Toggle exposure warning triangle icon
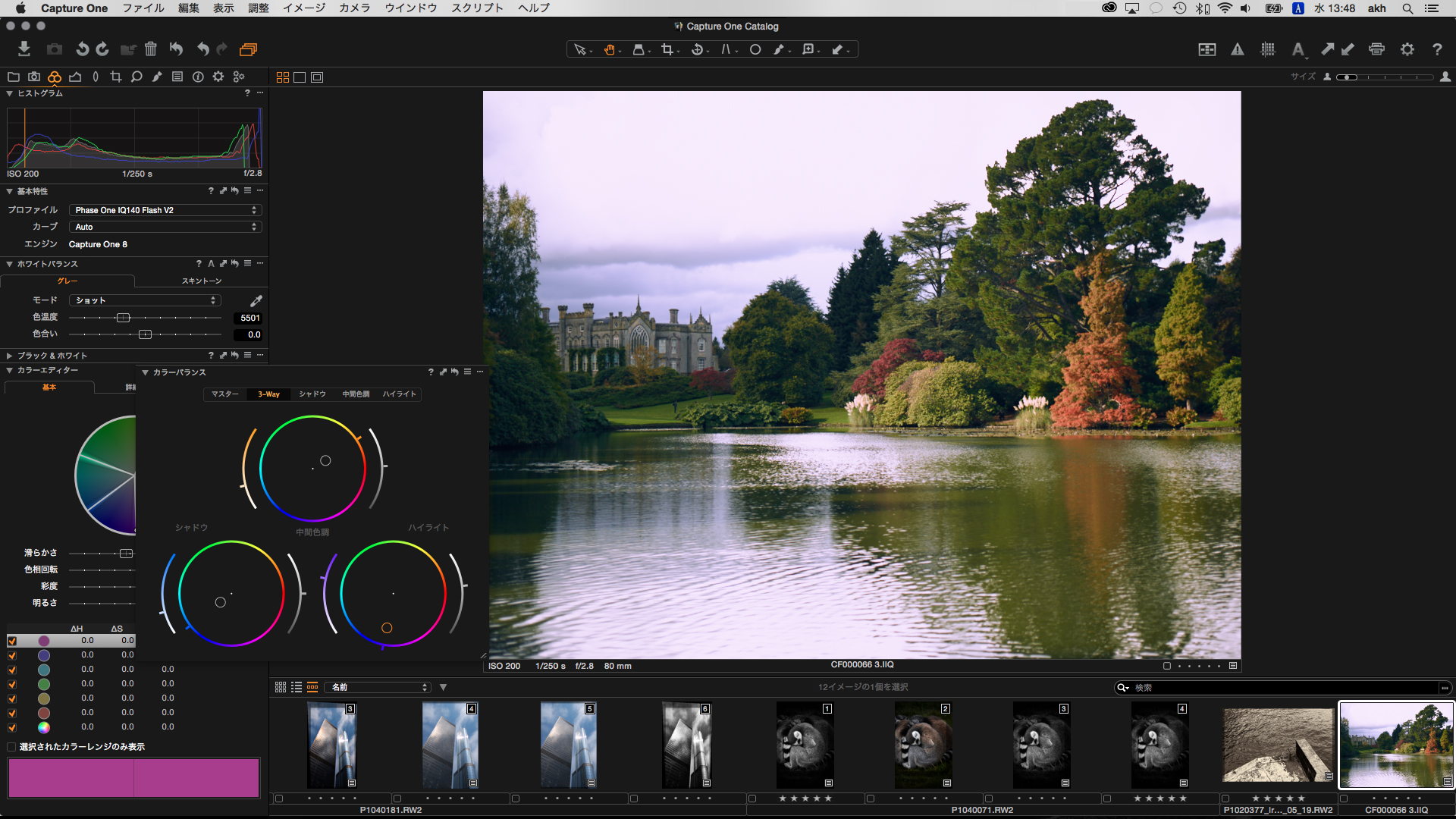The image size is (1456, 819). (1238, 49)
